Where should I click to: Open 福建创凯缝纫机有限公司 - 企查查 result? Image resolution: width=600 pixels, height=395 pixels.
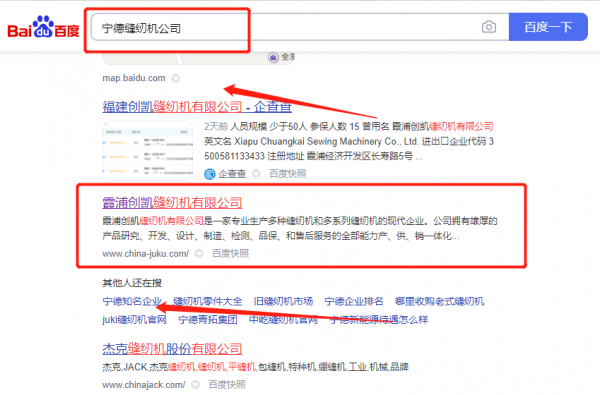click(x=197, y=106)
